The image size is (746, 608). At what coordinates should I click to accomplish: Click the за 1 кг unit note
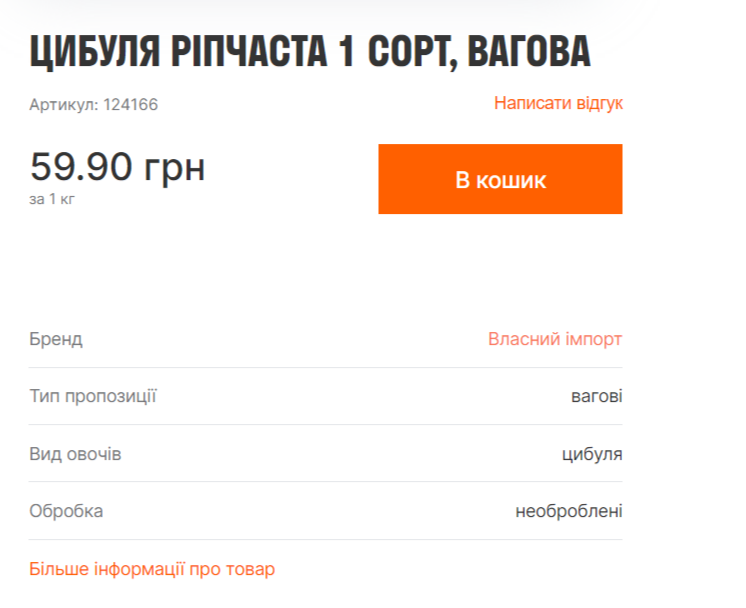click(52, 199)
